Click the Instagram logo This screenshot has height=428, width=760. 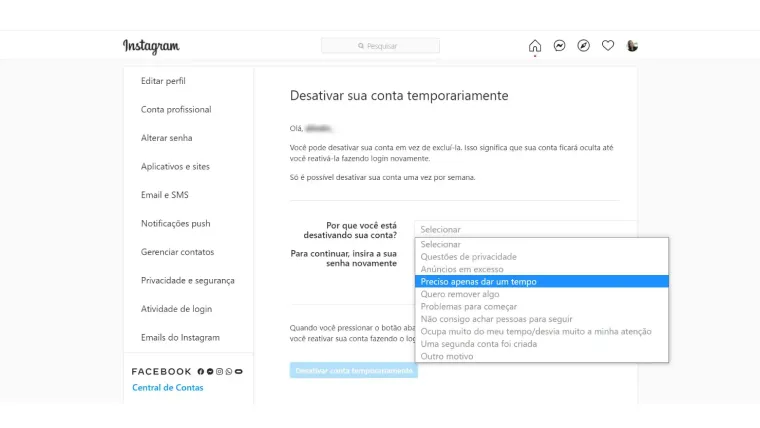[151, 46]
